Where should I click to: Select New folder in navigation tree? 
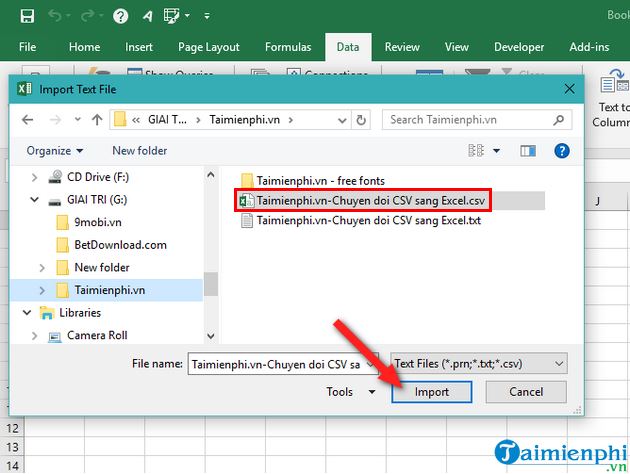tap(102, 268)
